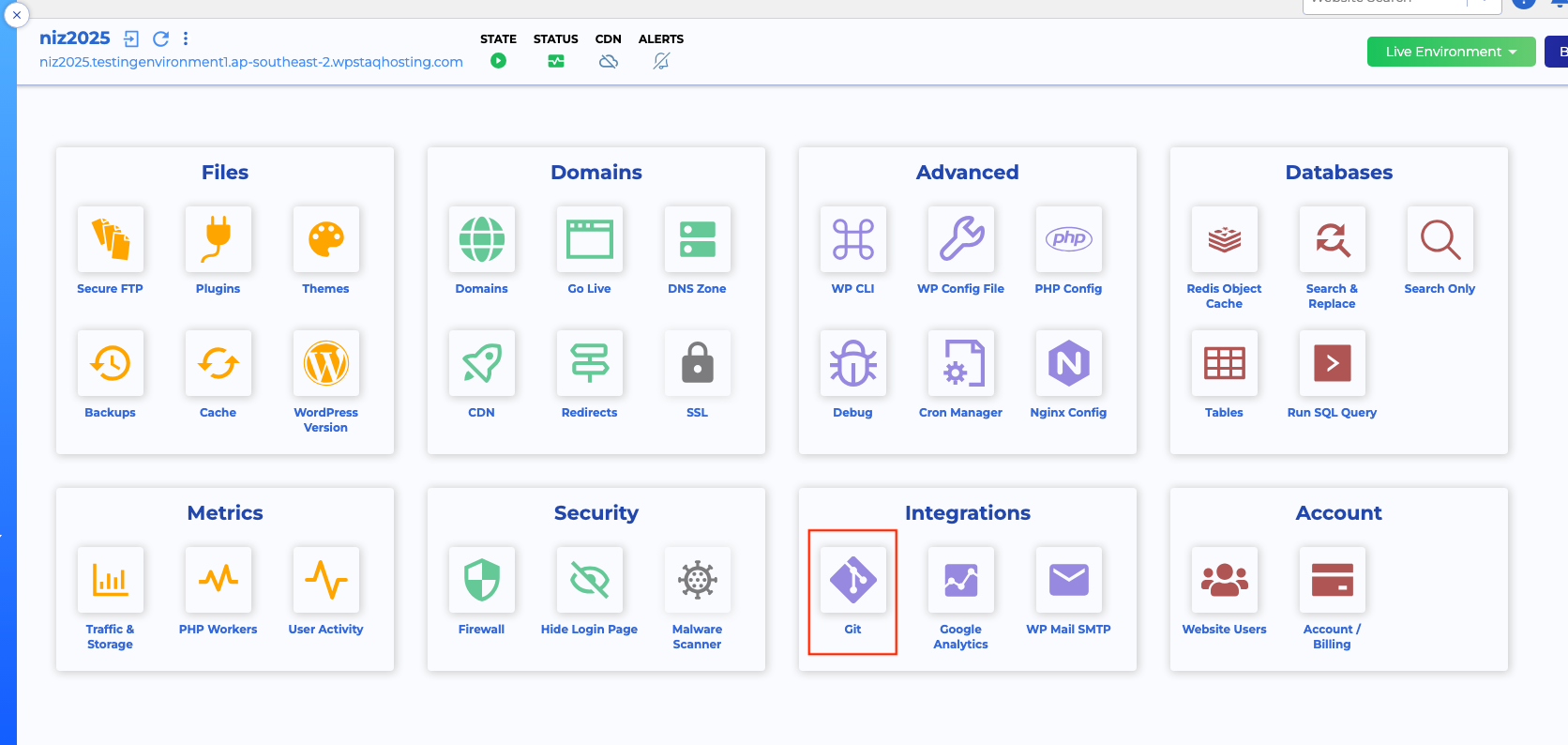Open Run SQL Query
The width and height of the screenshot is (1568, 745).
coord(1333,363)
